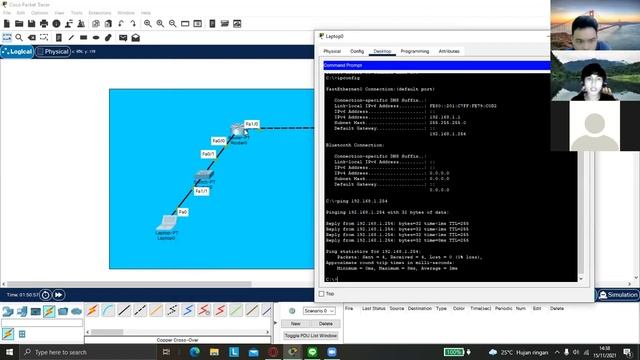Click the Undo arrow icon

[121, 24]
